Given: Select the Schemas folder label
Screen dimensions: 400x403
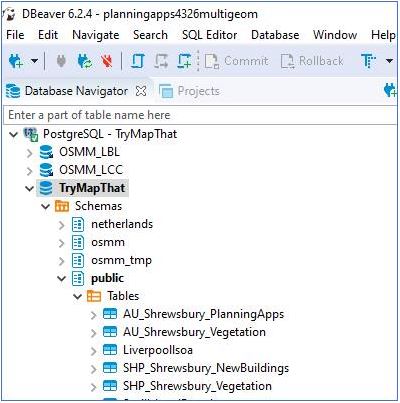Looking at the screenshot, I should (x=98, y=206).
